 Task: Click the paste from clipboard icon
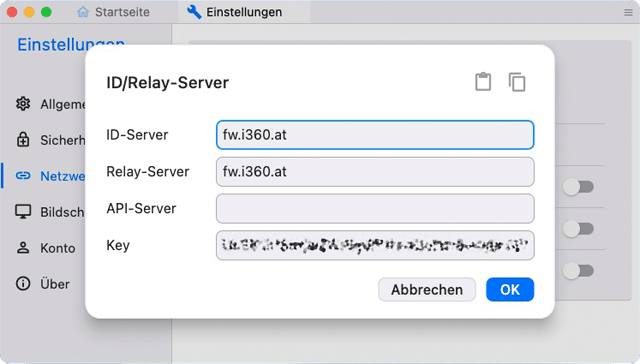(x=483, y=82)
